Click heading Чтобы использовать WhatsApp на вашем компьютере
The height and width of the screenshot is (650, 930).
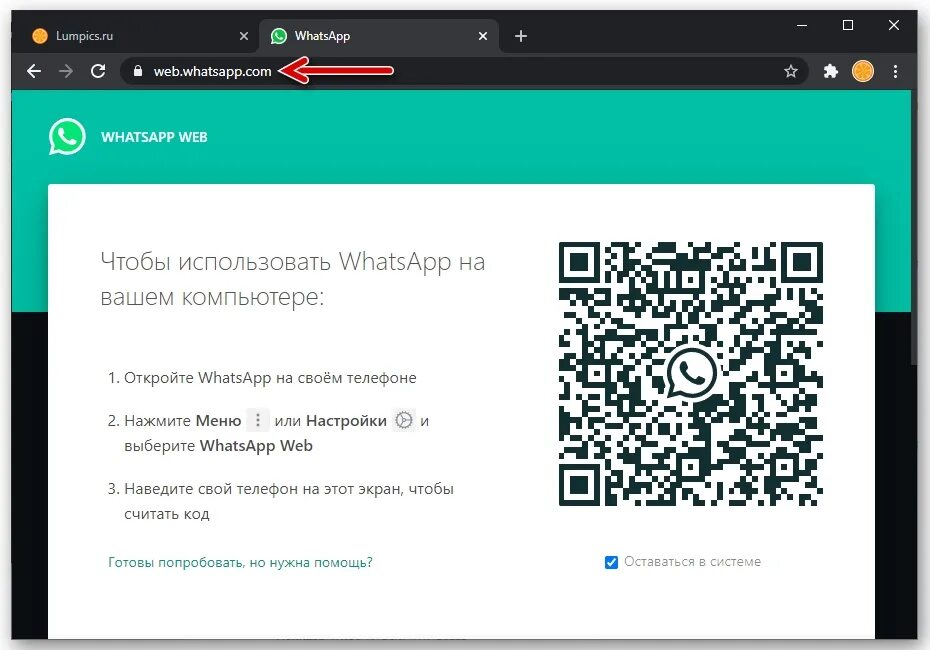pyautogui.click(x=292, y=279)
